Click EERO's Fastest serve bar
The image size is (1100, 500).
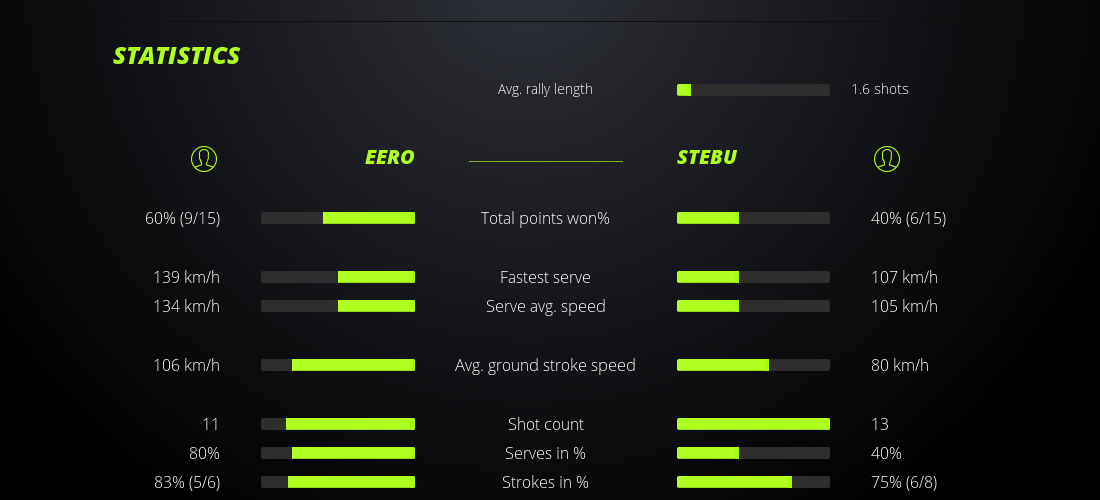tap(338, 277)
